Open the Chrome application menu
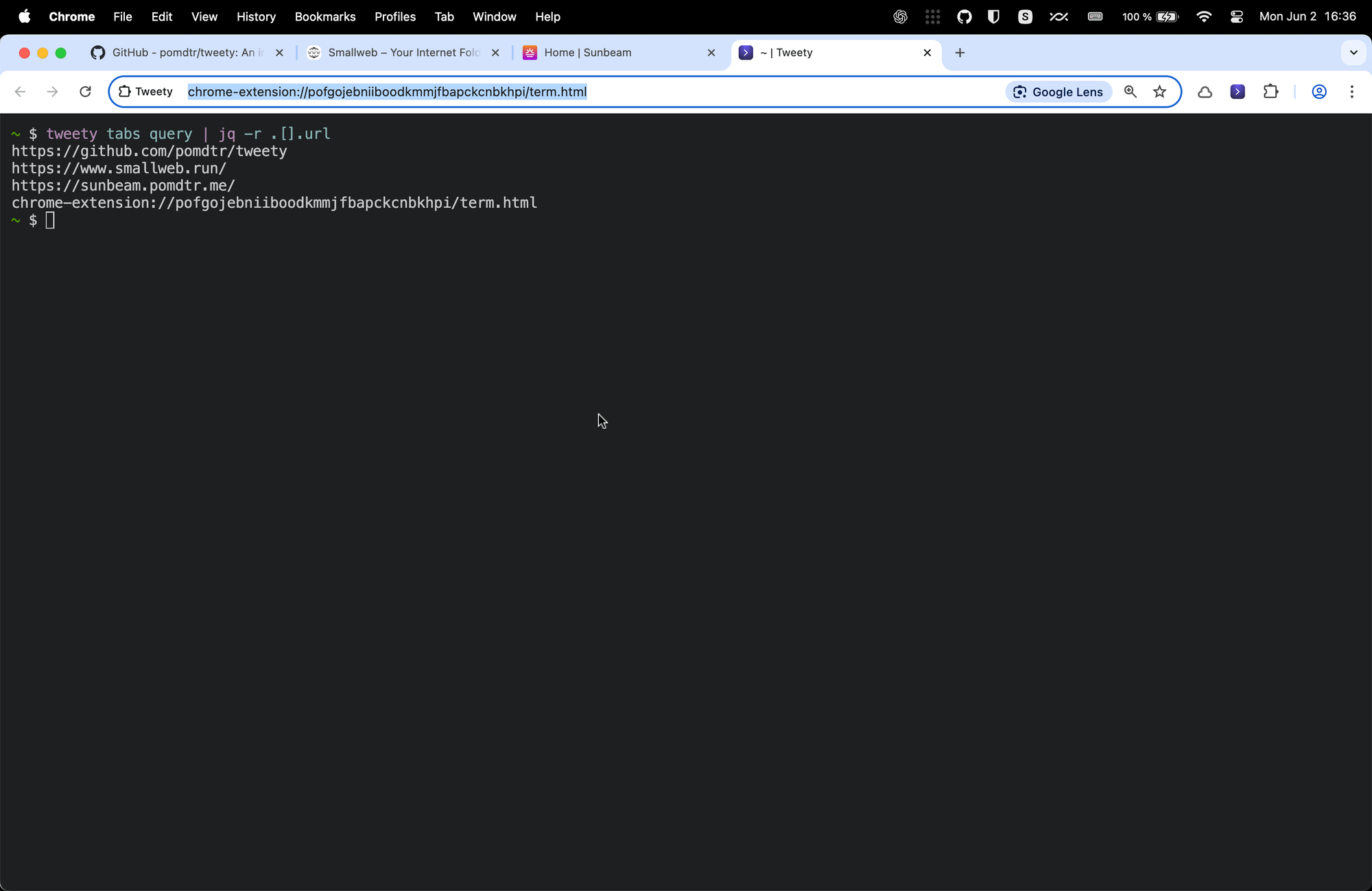The image size is (1372, 891). pos(71,16)
